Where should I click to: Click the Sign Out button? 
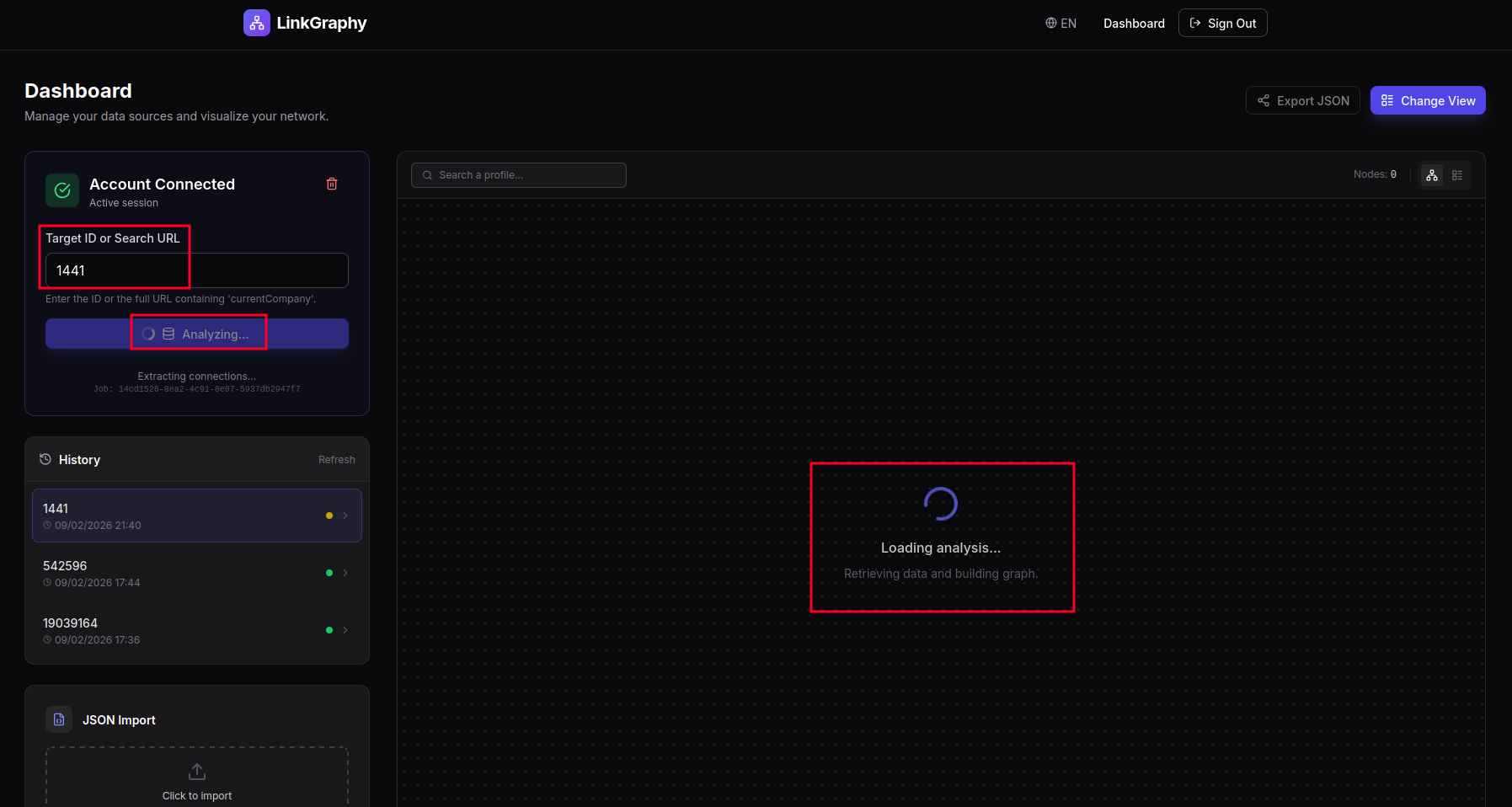coord(1222,23)
